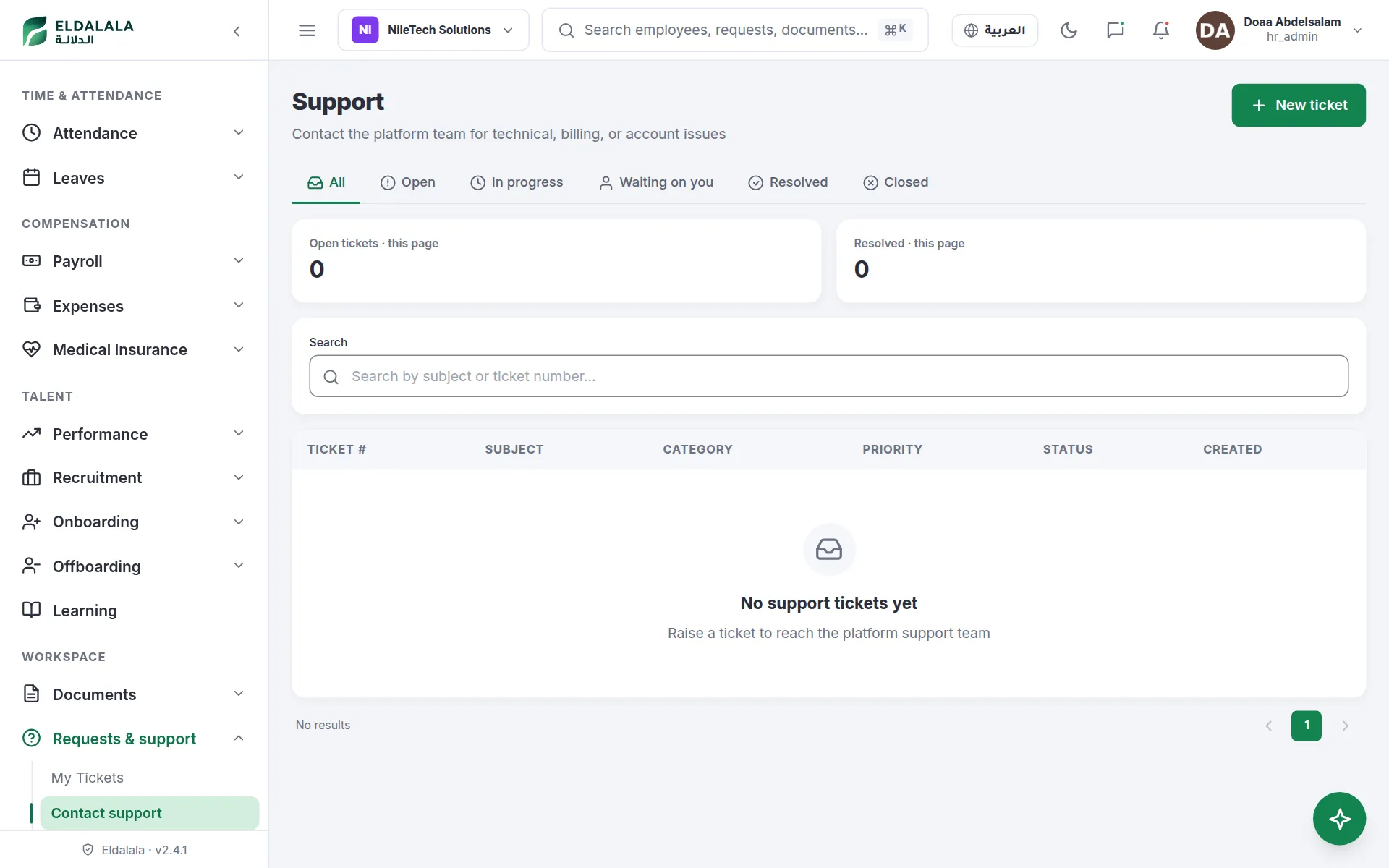Viewport: 1389px width, 868px height.
Task: Click page 1 pagination button
Action: (x=1306, y=726)
